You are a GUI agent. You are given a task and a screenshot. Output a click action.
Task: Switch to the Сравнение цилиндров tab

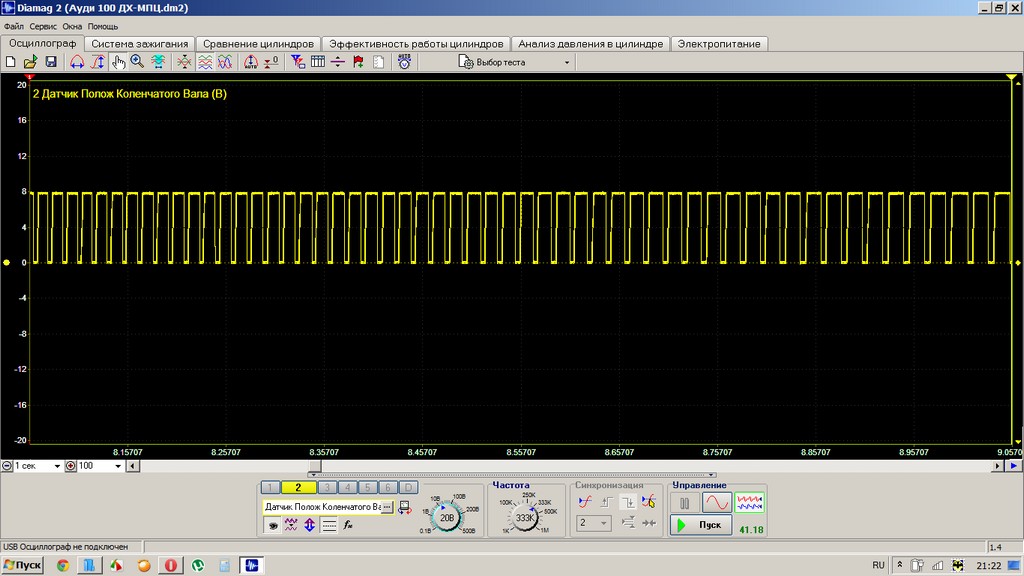(x=258, y=44)
